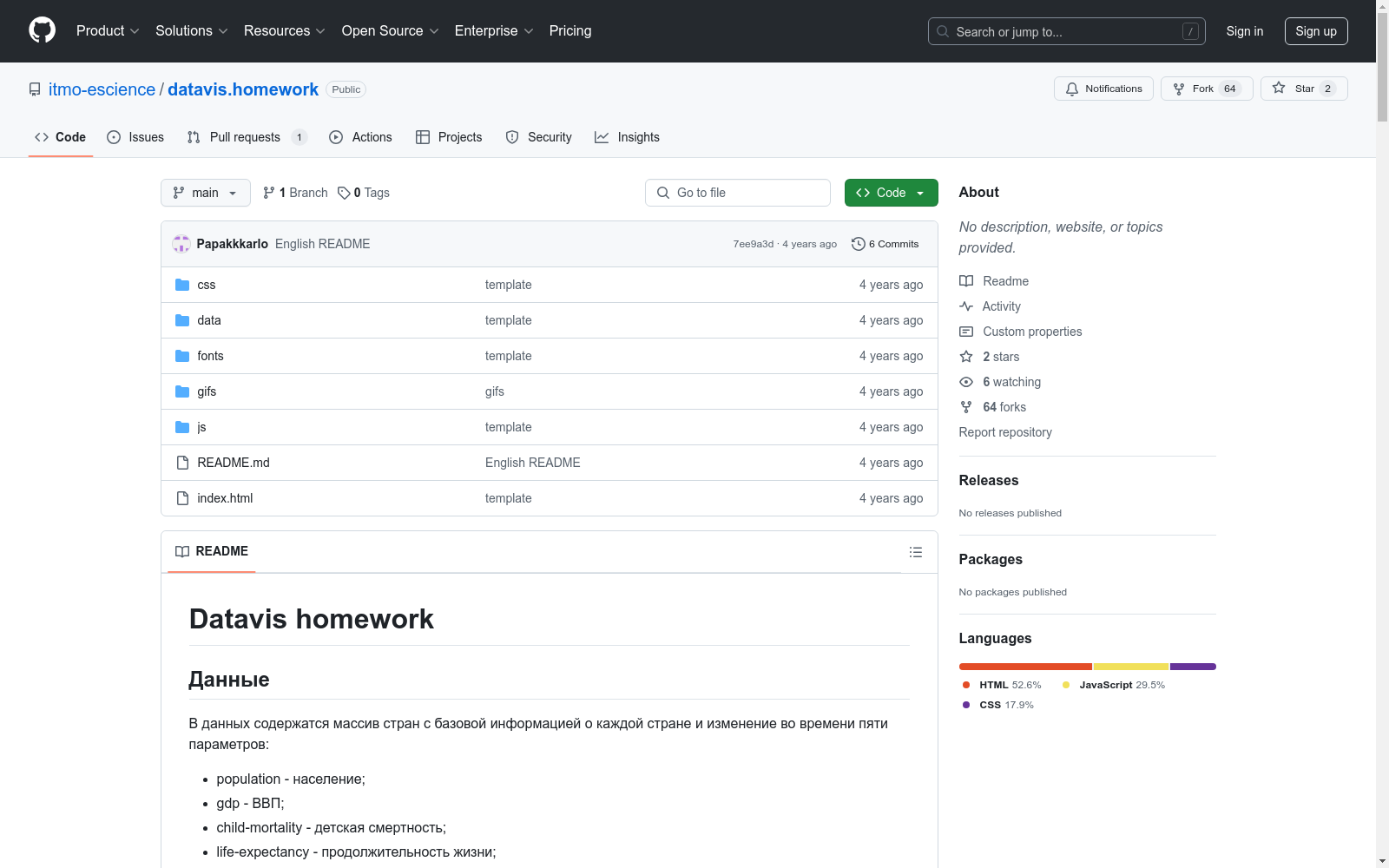Screen dimensions: 1389x868
Task: Click the Notifications bell button
Action: 1103,89
